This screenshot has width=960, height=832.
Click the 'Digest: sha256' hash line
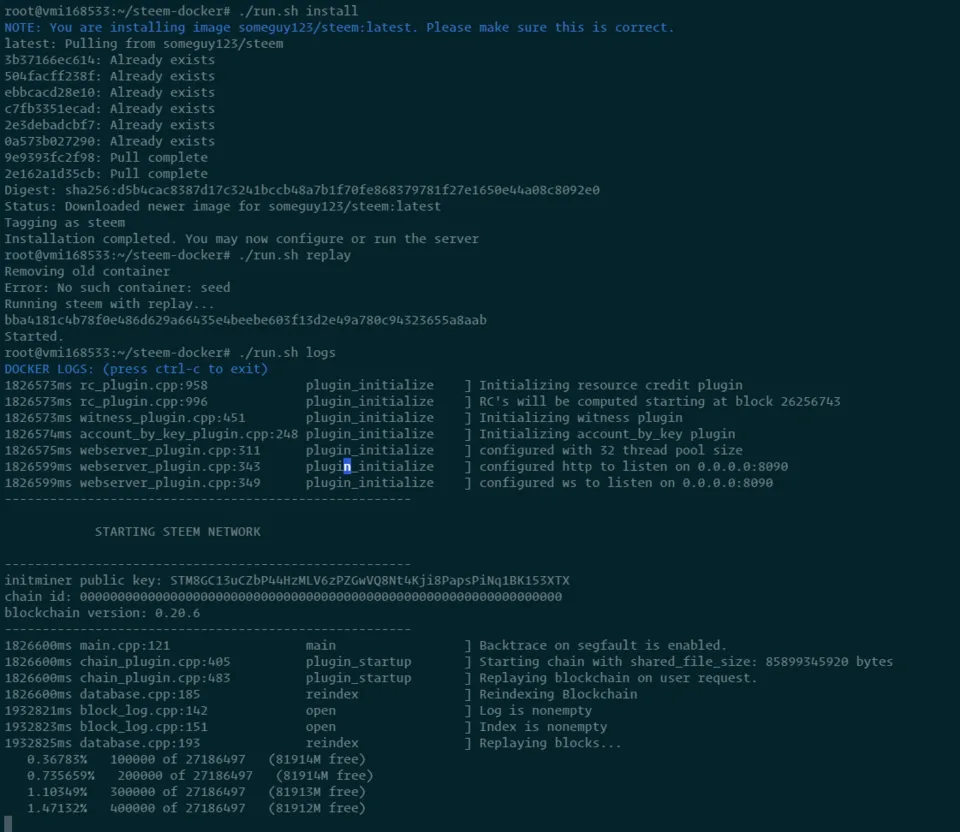point(302,190)
